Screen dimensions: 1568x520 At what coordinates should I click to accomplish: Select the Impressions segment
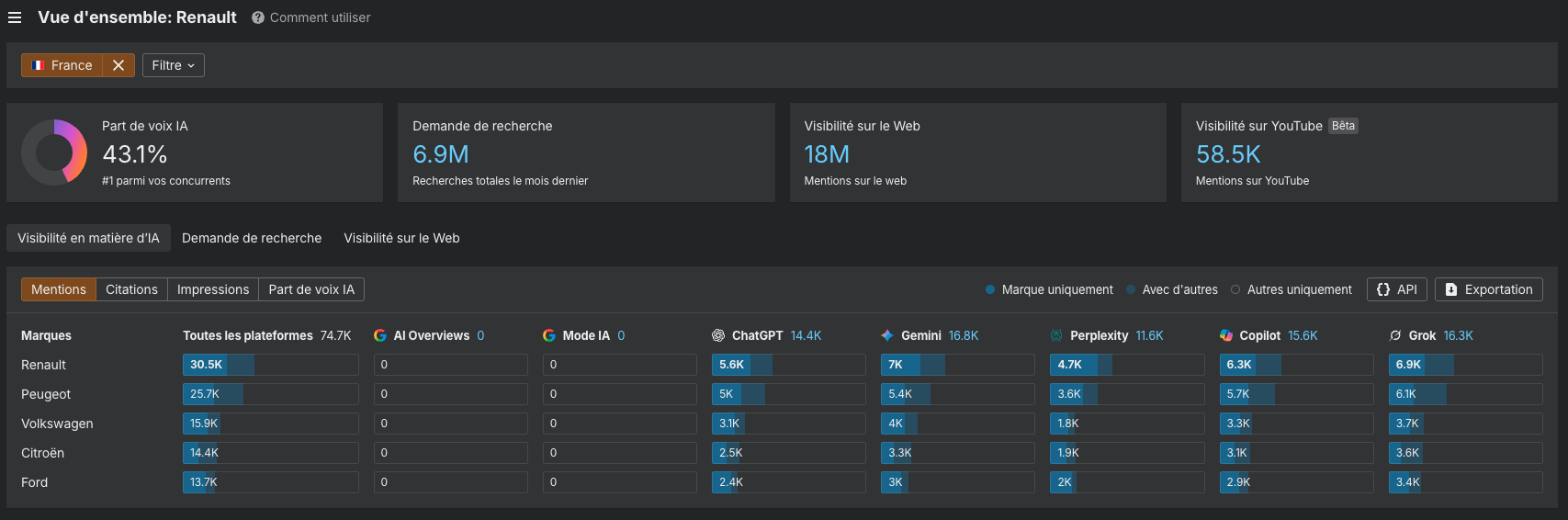213,289
